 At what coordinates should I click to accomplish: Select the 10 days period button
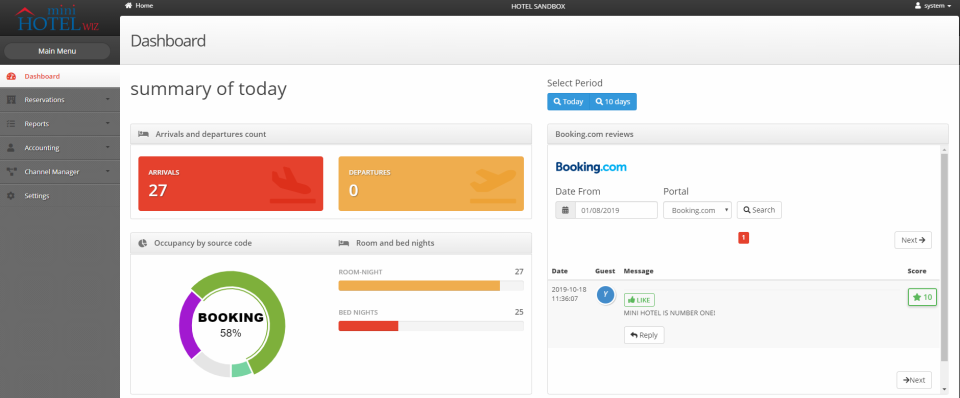point(613,102)
